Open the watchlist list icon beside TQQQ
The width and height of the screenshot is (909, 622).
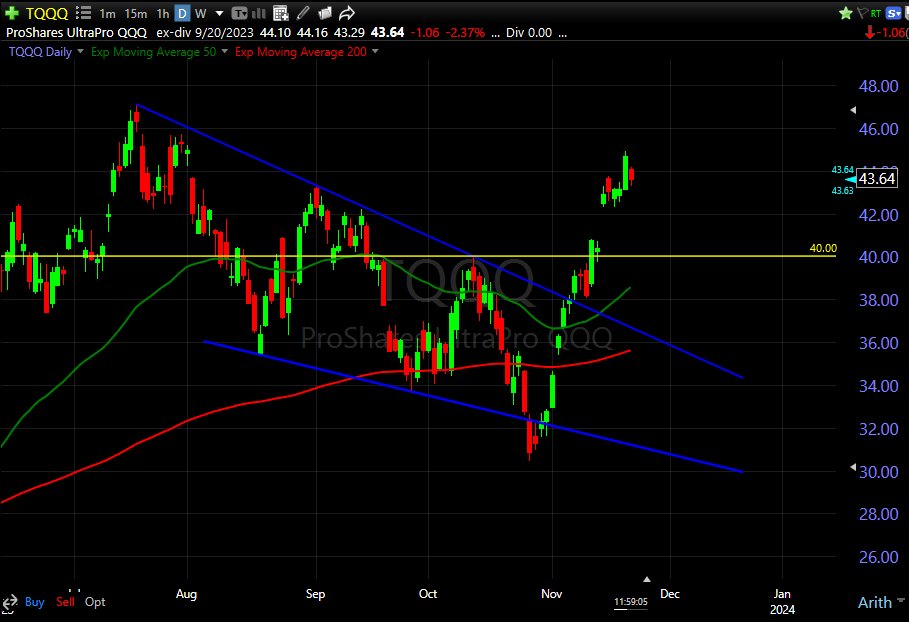click(83, 13)
